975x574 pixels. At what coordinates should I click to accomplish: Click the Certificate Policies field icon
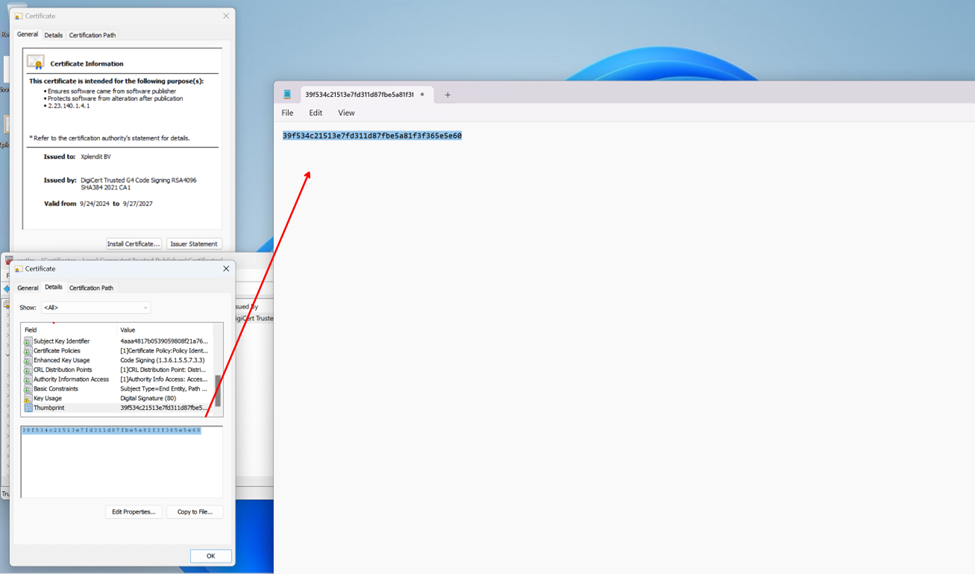pos(28,351)
